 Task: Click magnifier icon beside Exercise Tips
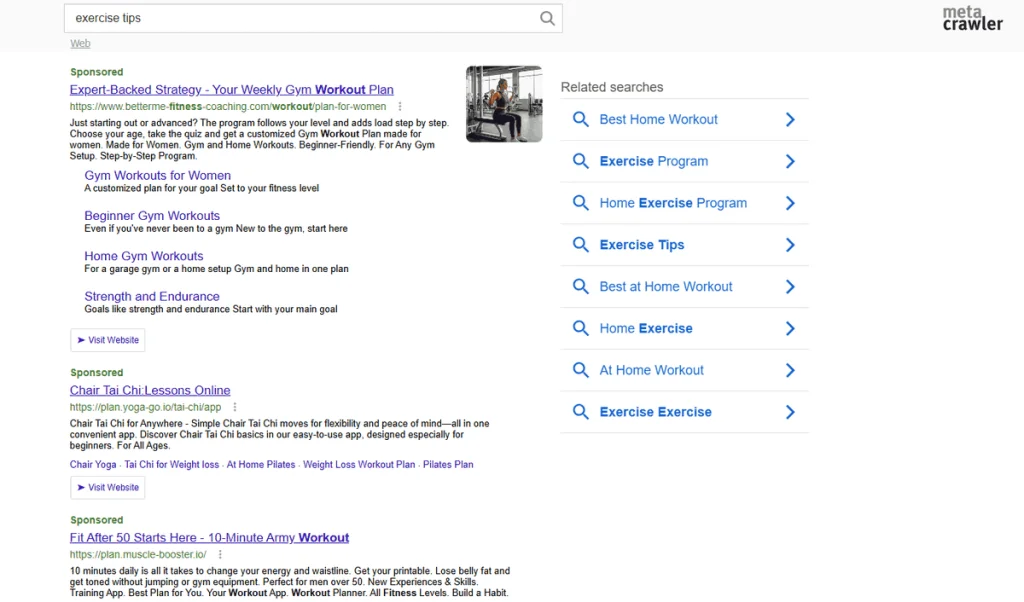(x=581, y=245)
